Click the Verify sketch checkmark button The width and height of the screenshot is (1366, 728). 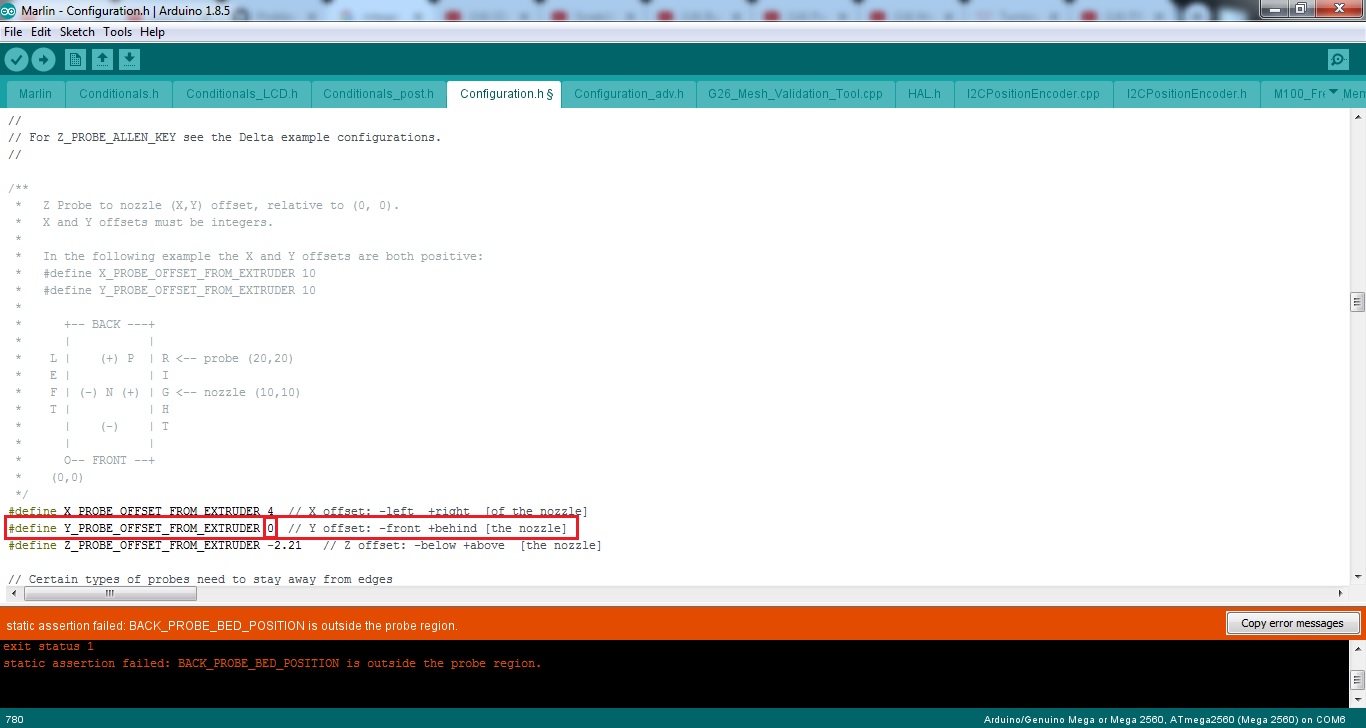tap(16, 60)
